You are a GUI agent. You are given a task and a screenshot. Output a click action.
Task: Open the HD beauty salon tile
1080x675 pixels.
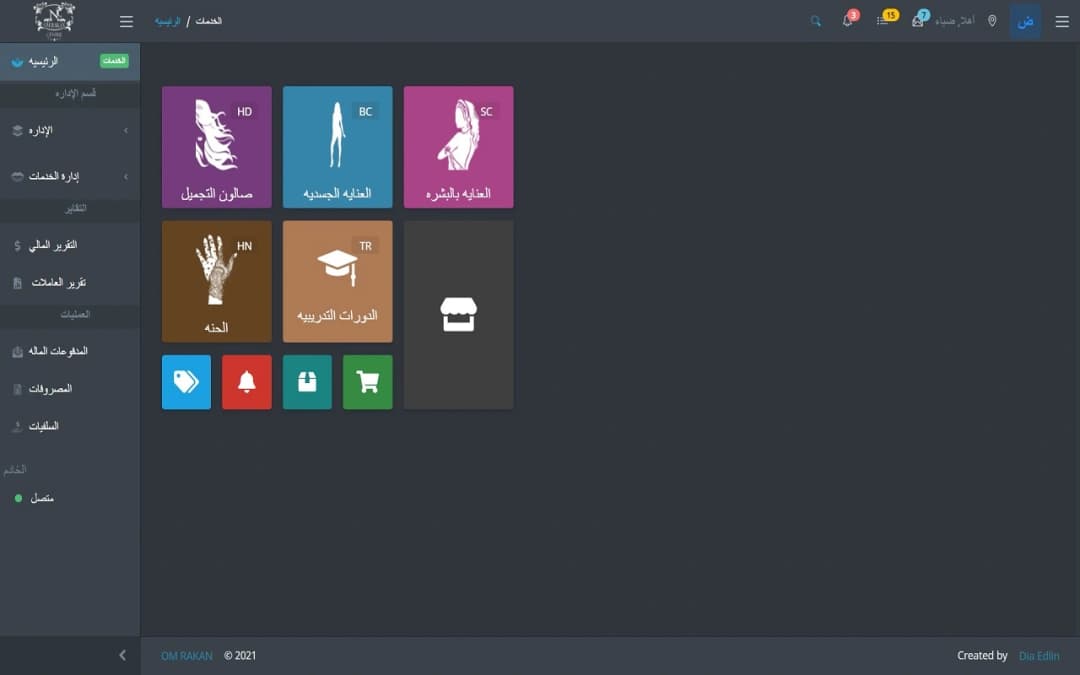pyautogui.click(x=216, y=147)
